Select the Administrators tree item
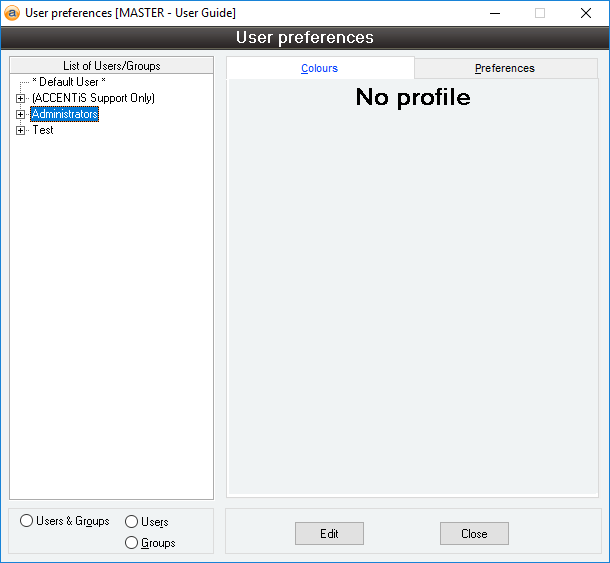Viewport: 610px width, 563px height. 65,114
